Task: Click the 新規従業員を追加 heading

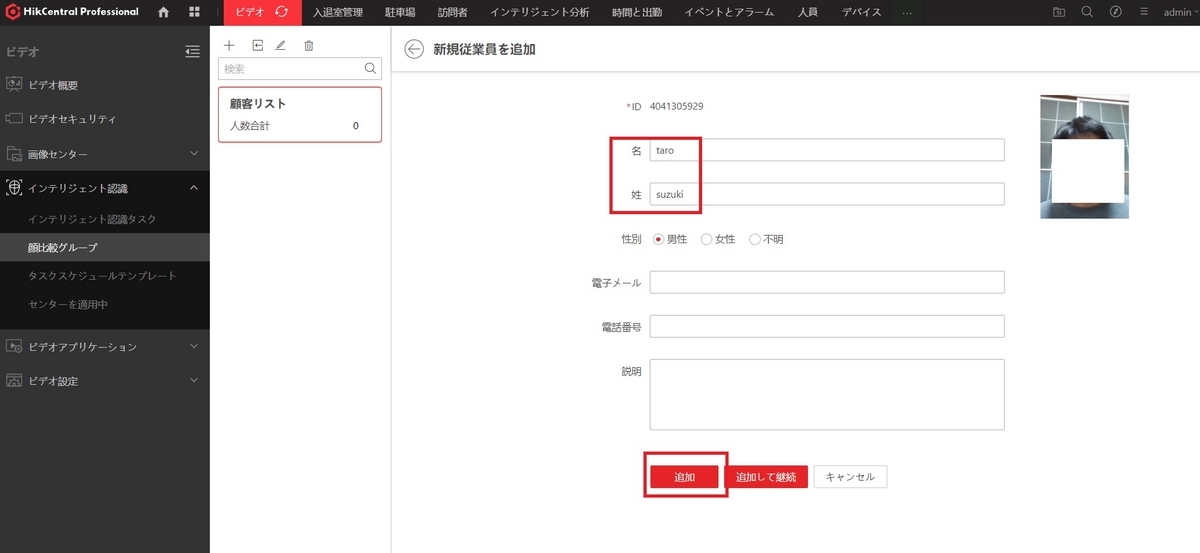Action: [x=484, y=50]
